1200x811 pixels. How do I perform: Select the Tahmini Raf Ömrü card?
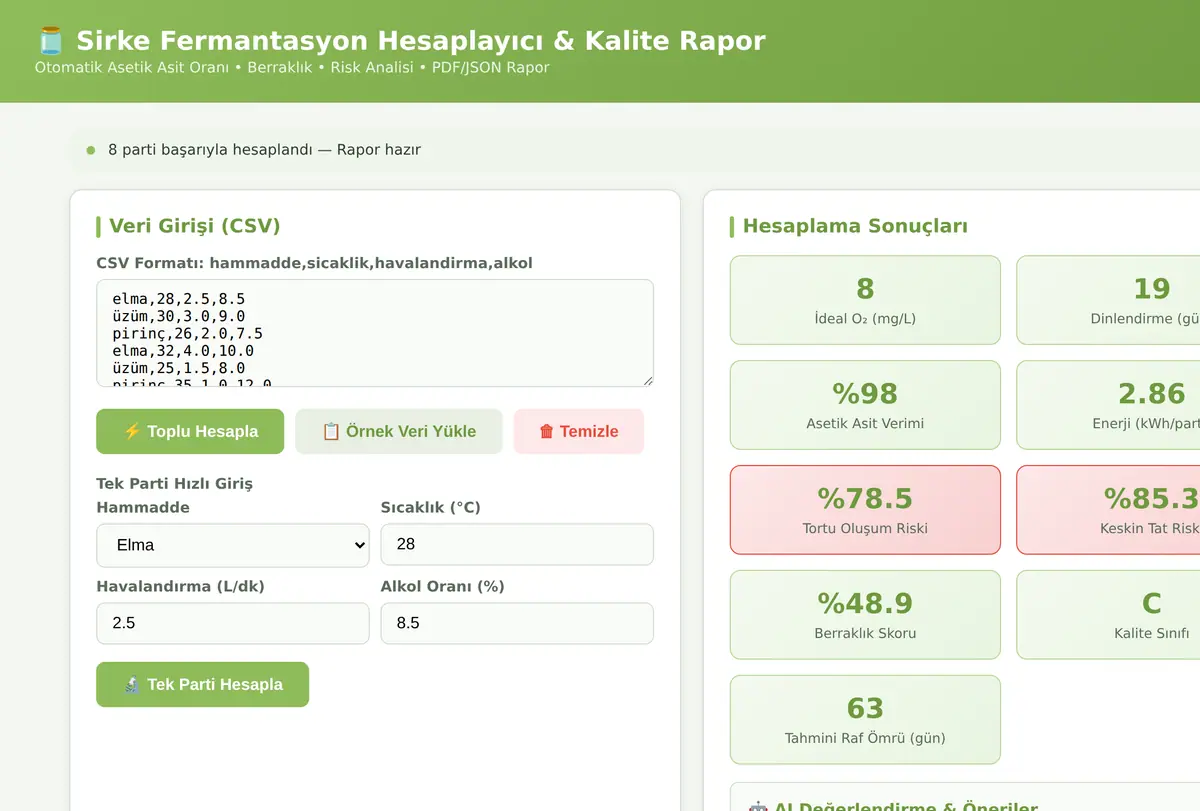coord(865,720)
